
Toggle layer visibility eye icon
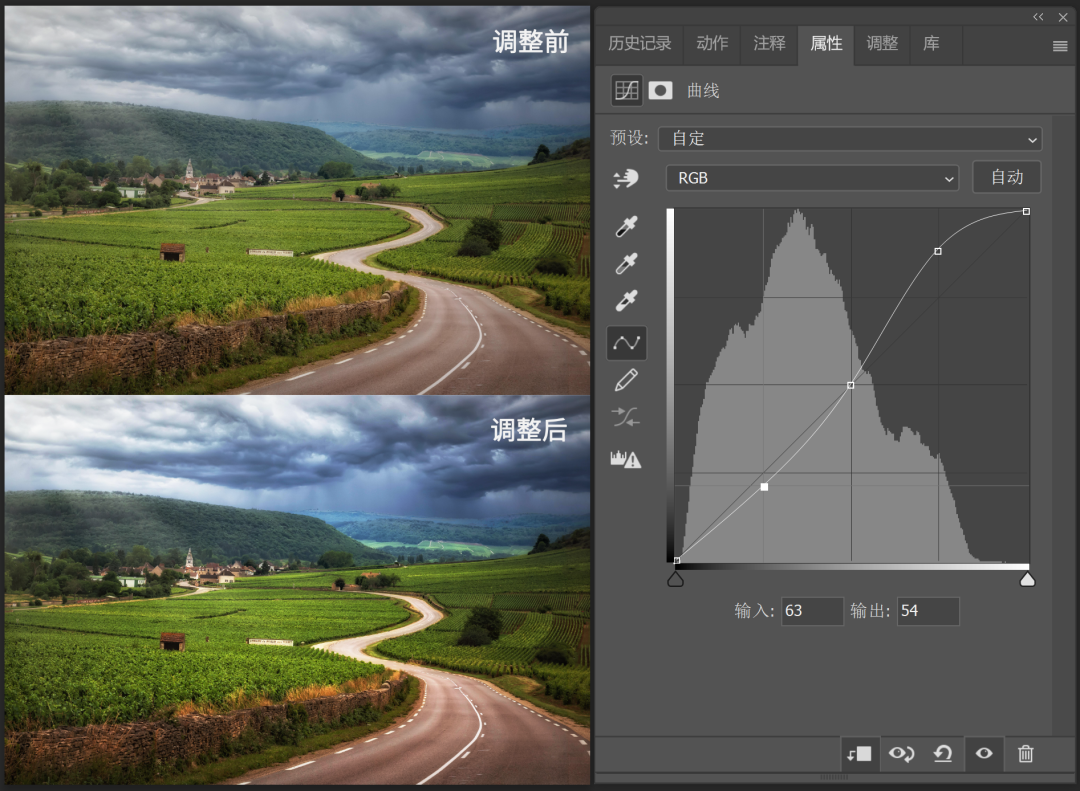coord(984,754)
